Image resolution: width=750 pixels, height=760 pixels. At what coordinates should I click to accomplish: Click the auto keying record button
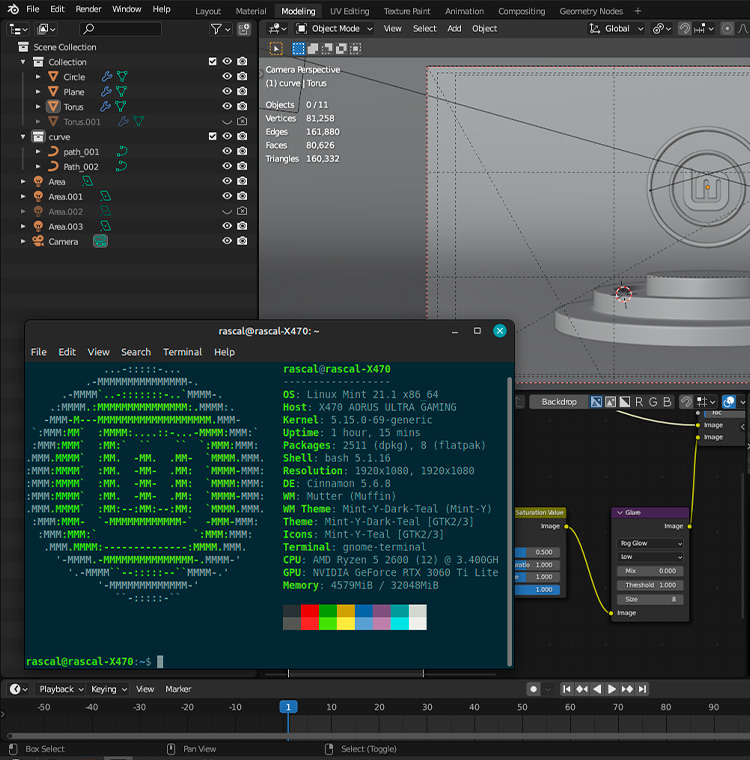(x=533, y=689)
